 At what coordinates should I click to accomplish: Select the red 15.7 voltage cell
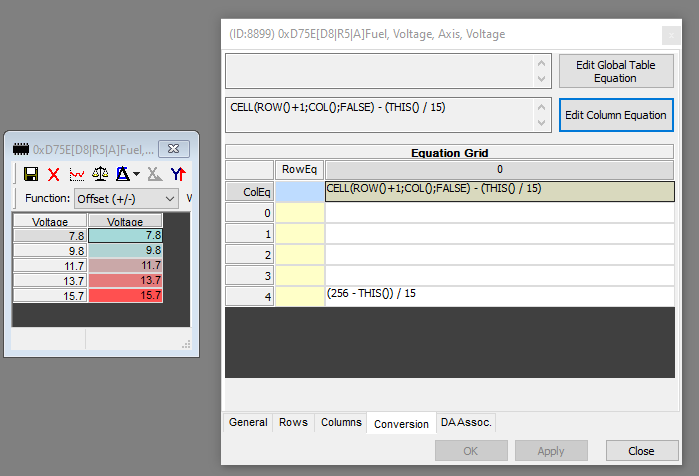[125, 295]
